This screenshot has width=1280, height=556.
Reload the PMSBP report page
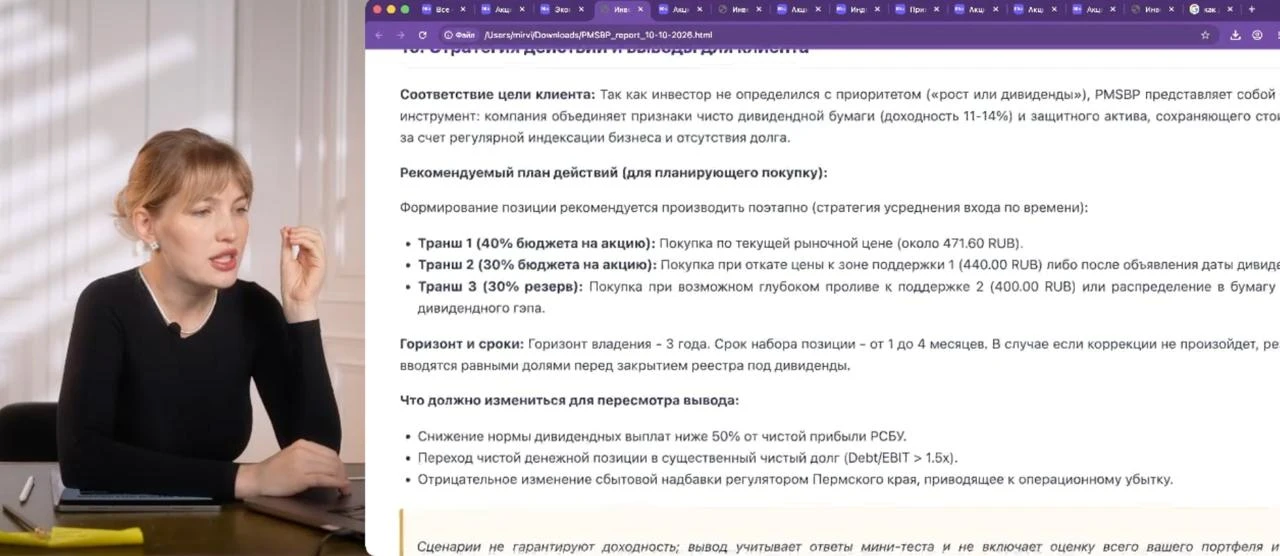(x=422, y=34)
